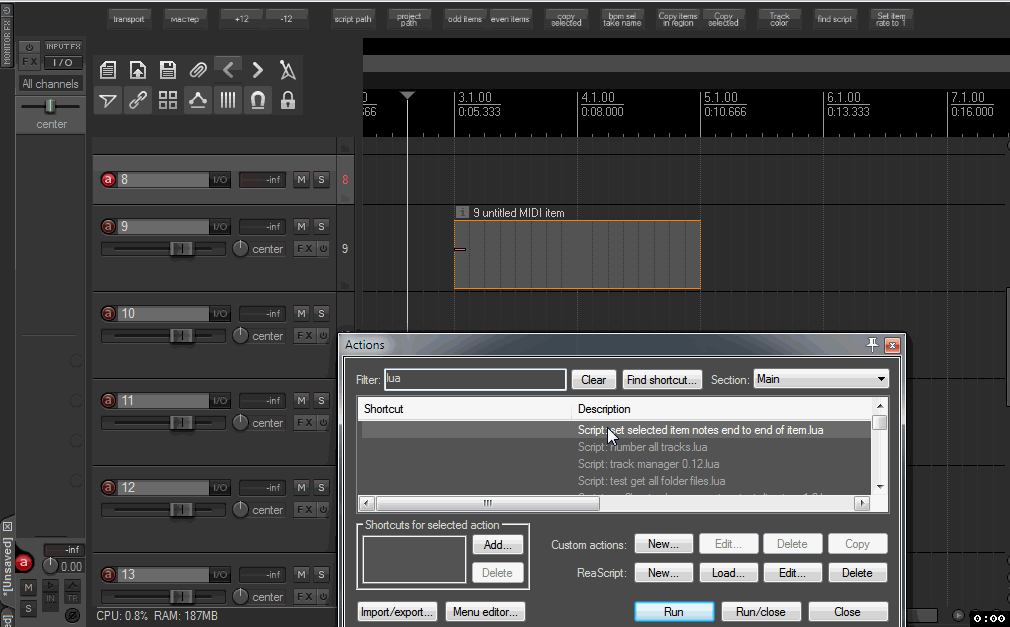Select the 9 untitled MIDI item

point(577,255)
